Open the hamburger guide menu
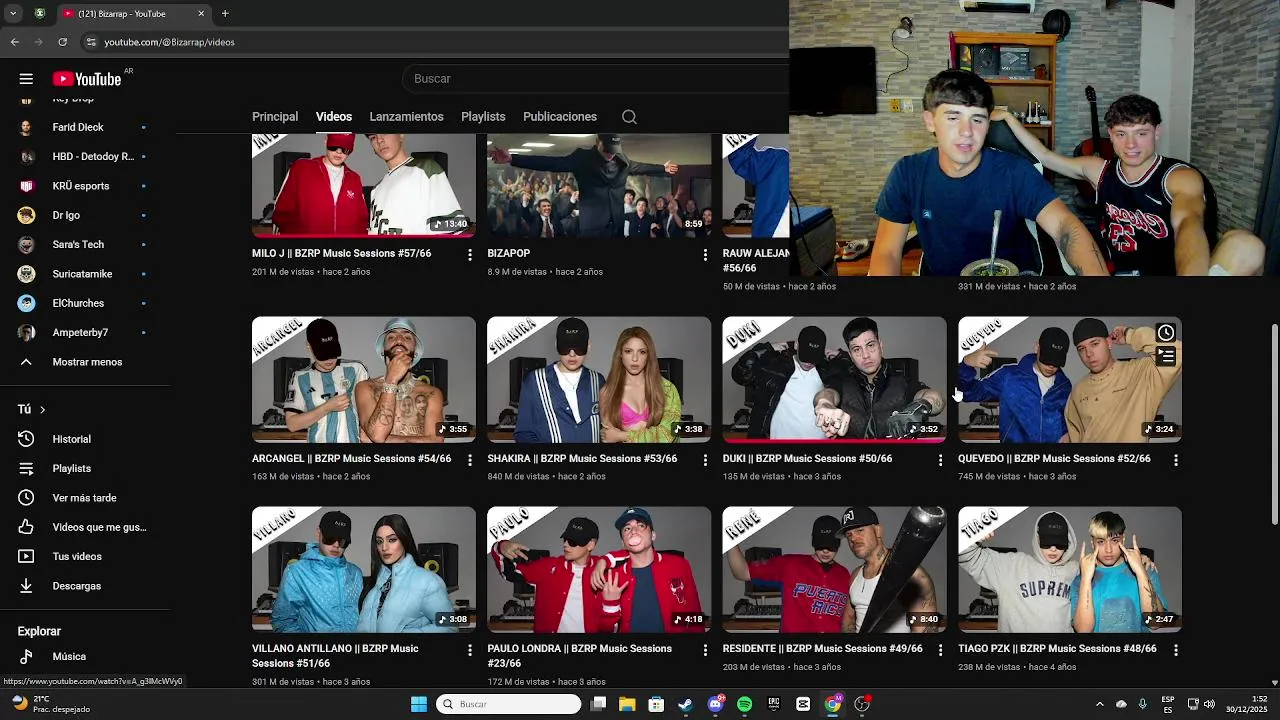Image resolution: width=1280 pixels, height=720 pixels. (26, 79)
